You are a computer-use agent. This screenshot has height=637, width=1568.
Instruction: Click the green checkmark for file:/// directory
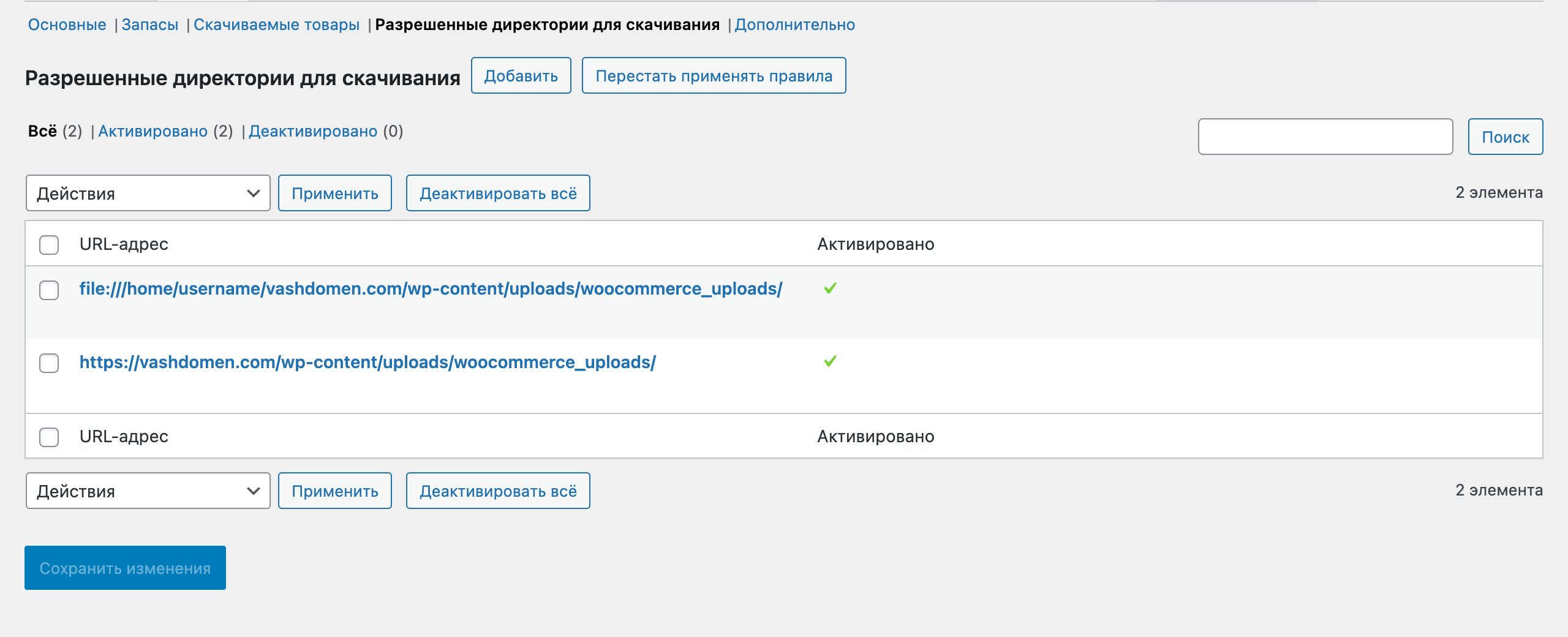(830, 288)
